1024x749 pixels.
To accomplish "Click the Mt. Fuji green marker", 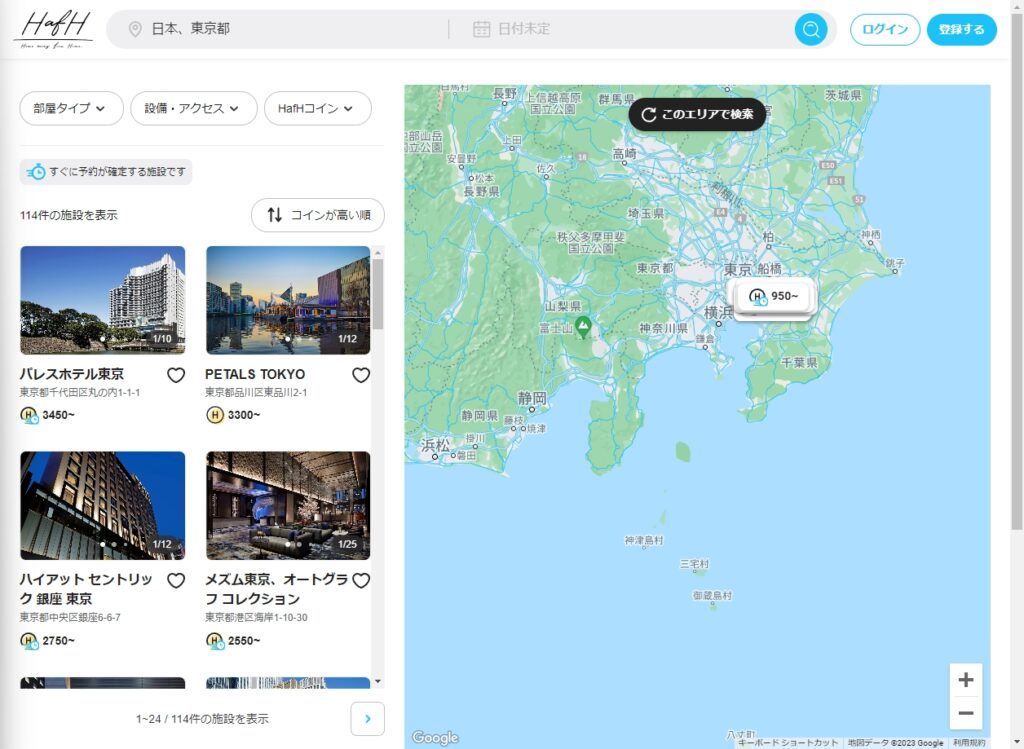I will 583,327.
